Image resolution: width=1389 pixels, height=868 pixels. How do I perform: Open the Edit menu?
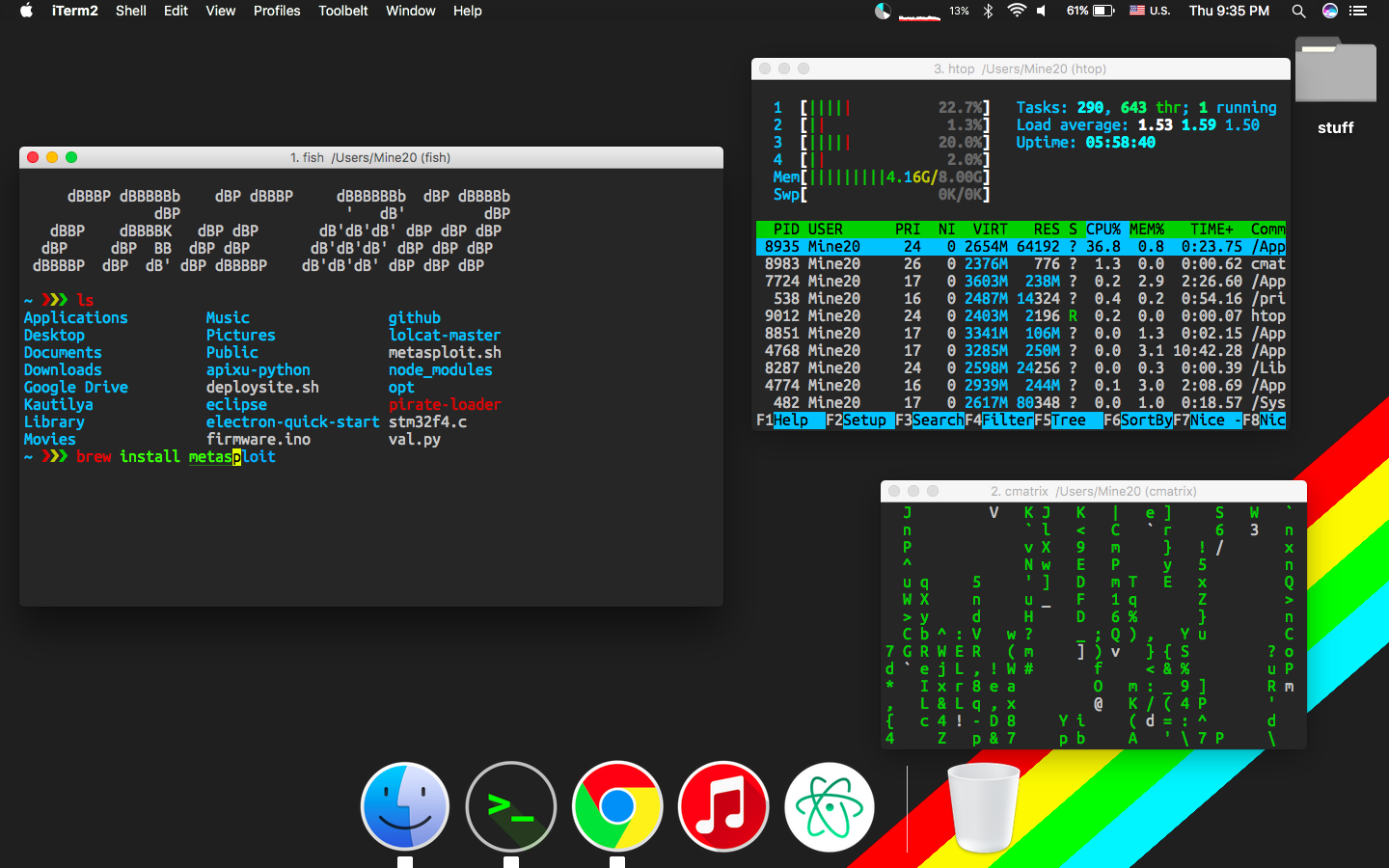click(176, 11)
